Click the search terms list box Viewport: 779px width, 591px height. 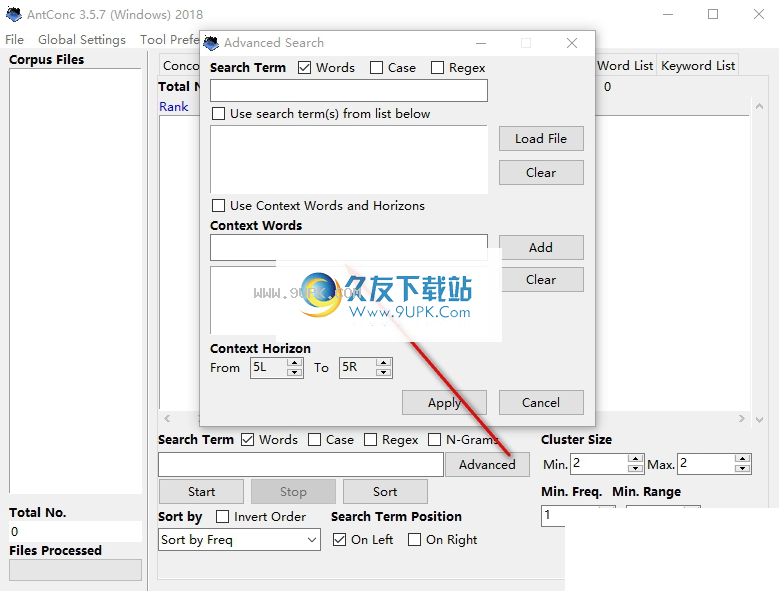pyautogui.click(x=349, y=159)
